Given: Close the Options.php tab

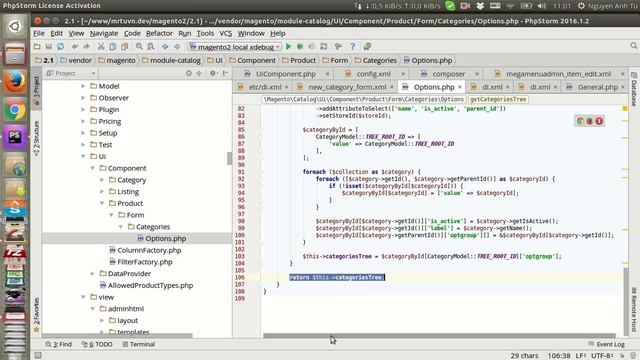Looking at the screenshot, I should click(460, 87).
